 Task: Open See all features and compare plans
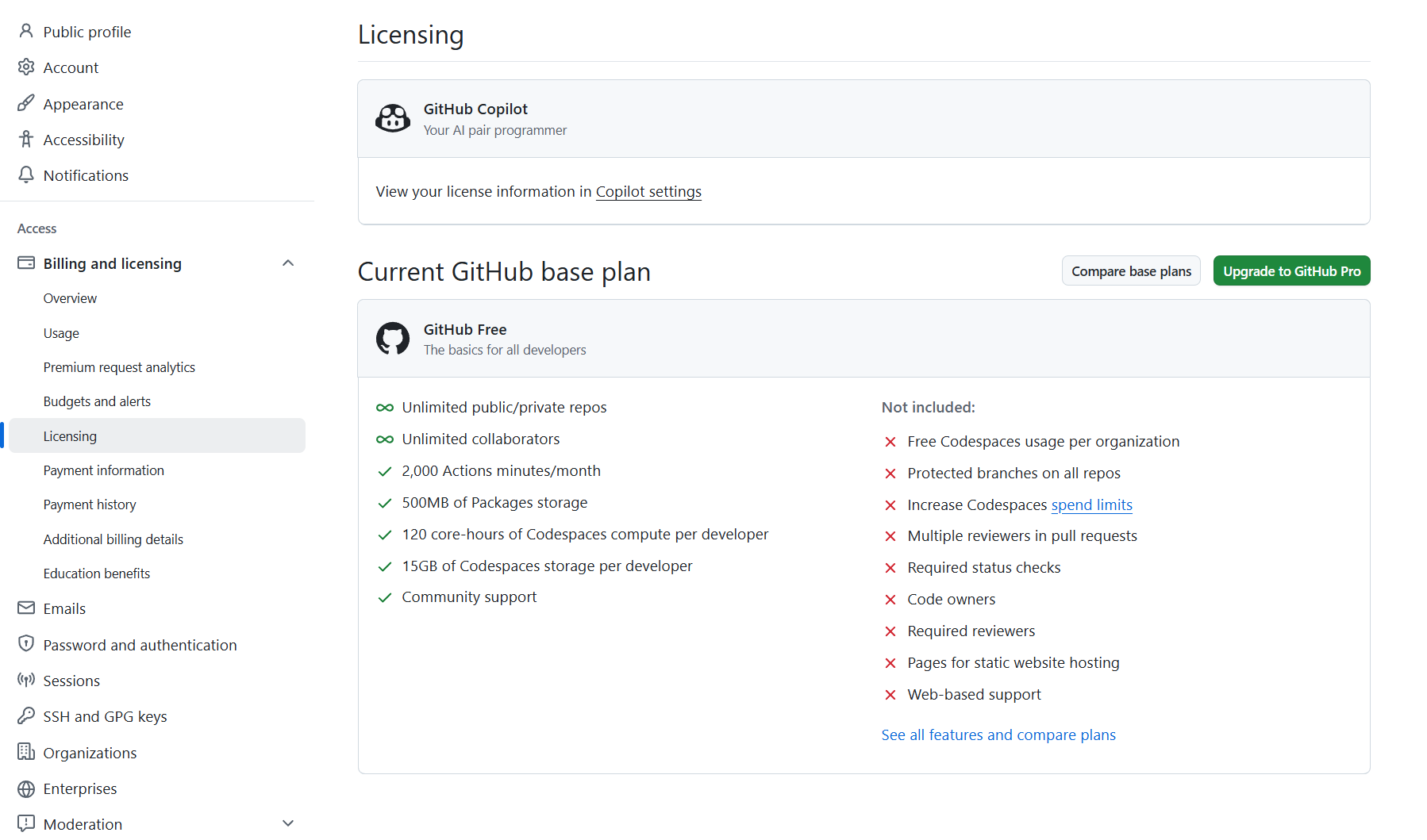click(x=998, y=735)
